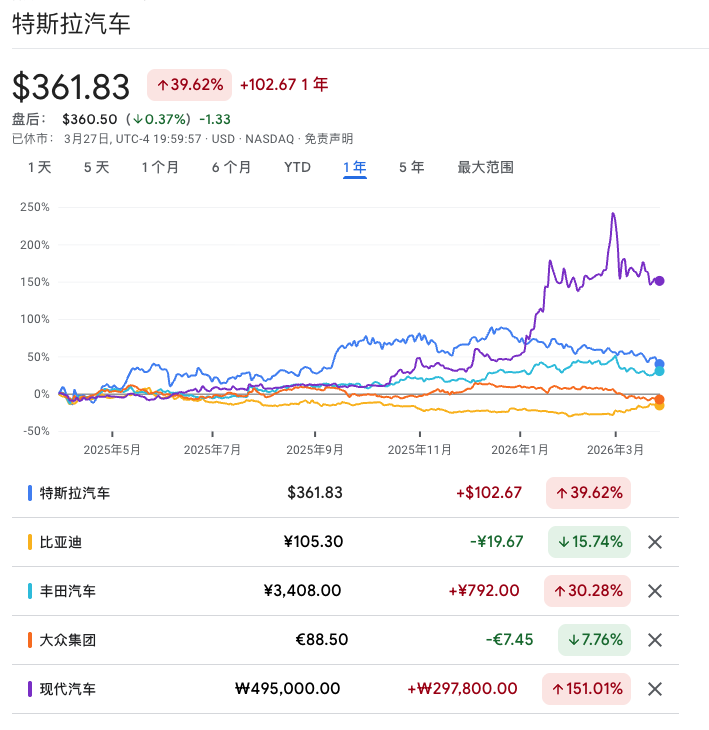The height and width of the screenshot is (730, 709).
Task: Click the +₩297,800.00 change value
Action: click(x=462, y=689)
